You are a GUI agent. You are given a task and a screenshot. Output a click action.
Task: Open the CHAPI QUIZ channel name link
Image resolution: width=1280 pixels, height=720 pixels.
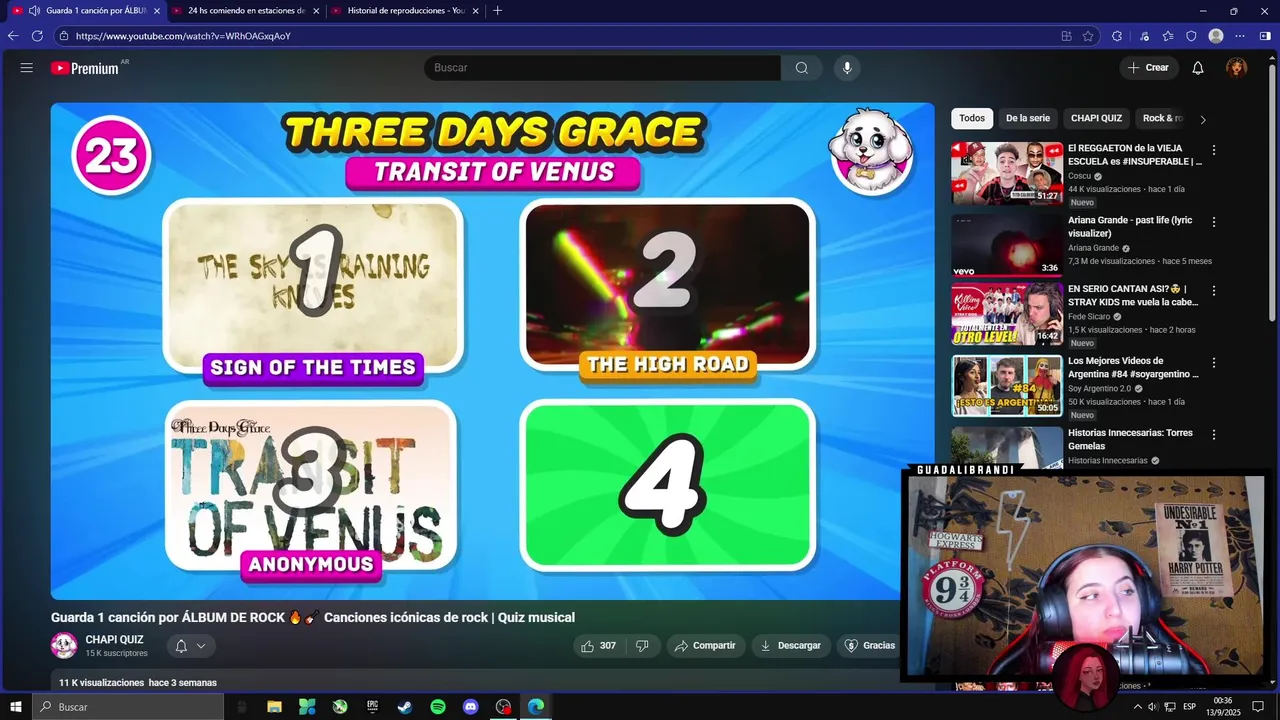pyautogui.click(x=114, y=640)
